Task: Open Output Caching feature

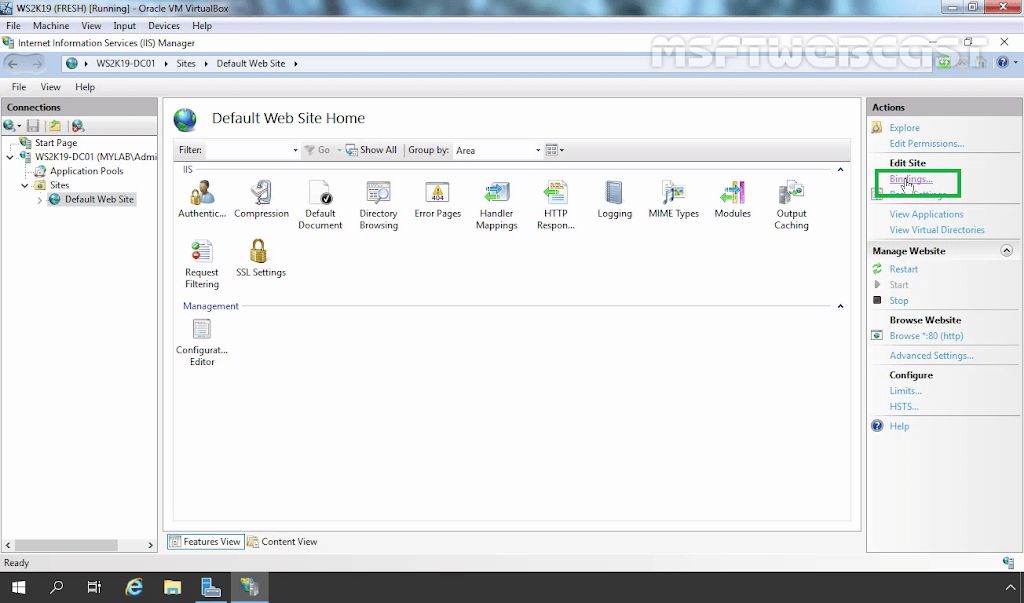Action: [792, 205]
